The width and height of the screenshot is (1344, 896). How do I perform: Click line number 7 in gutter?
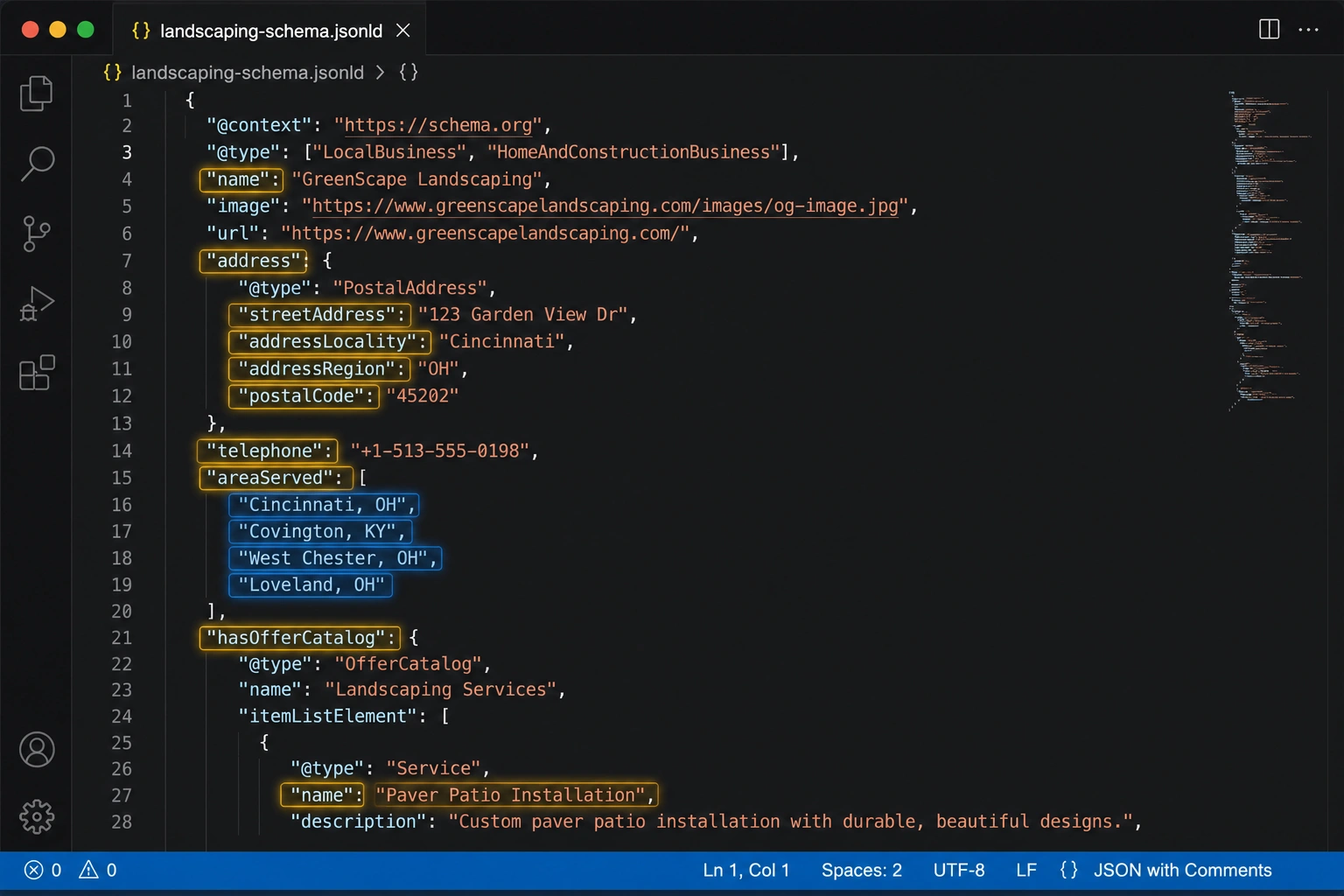(x=127, y=261)
